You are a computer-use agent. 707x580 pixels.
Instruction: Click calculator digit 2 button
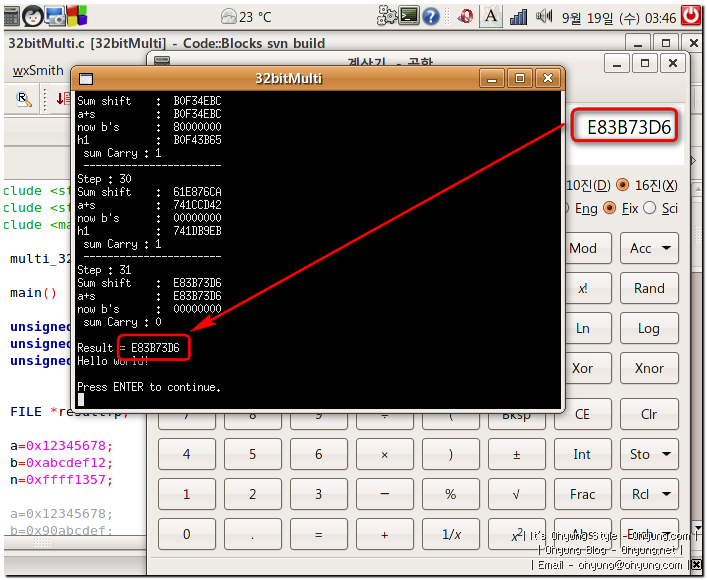(x=252, y=494)
